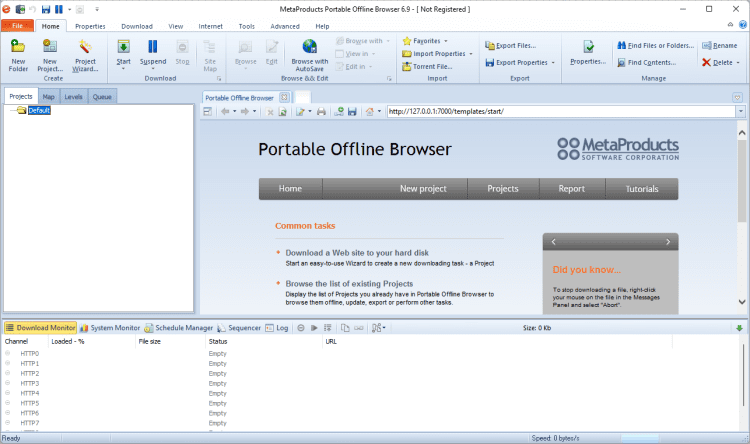Viewport: 750px width, 444px height.
Task: Click the URL address input field
Action: 550,111
